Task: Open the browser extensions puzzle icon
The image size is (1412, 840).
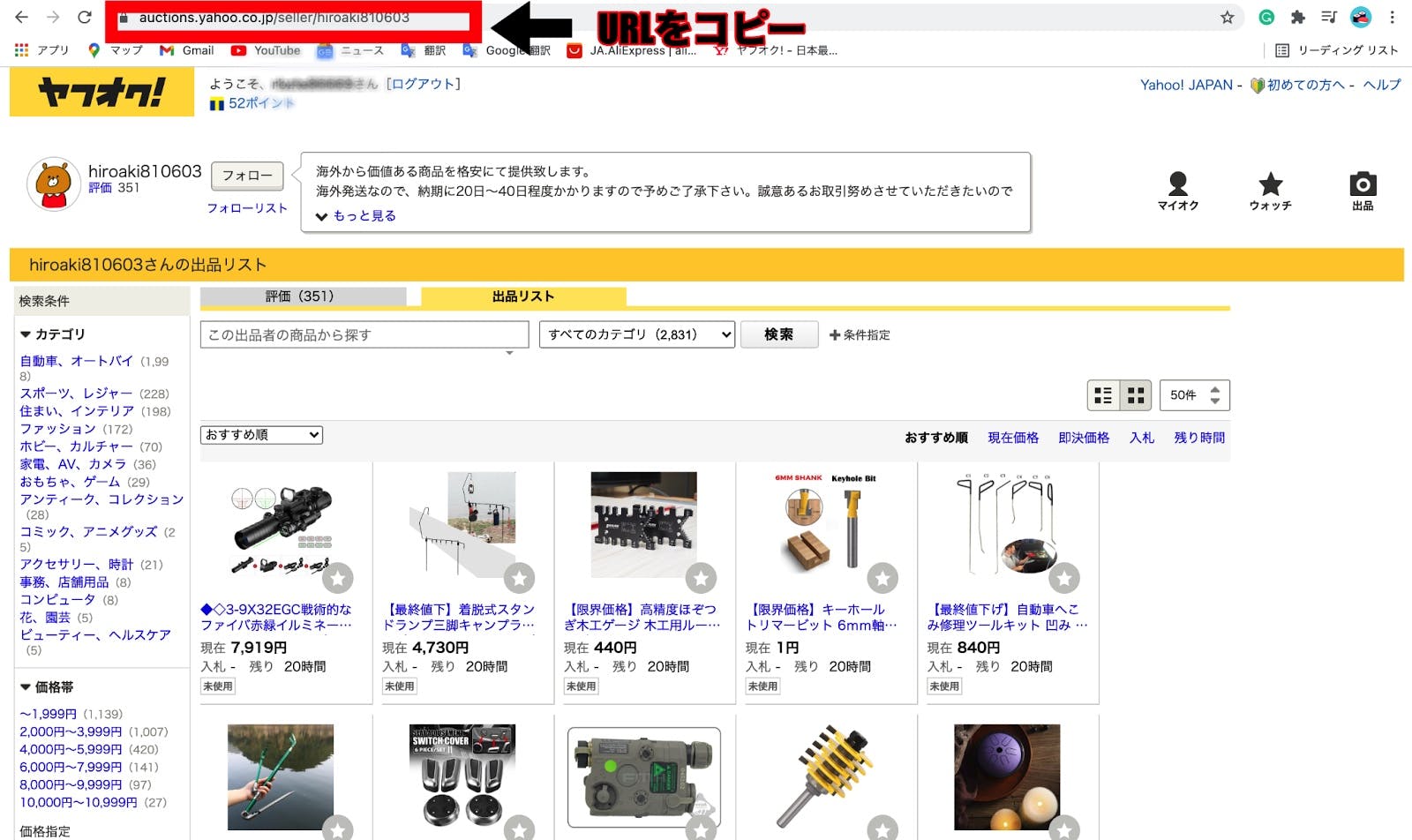Action: tap(1297, 18)
